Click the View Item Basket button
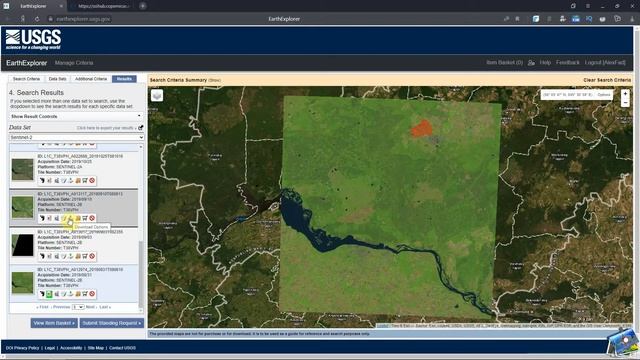Viewport: 640px width, 360px height. (54, 323)
